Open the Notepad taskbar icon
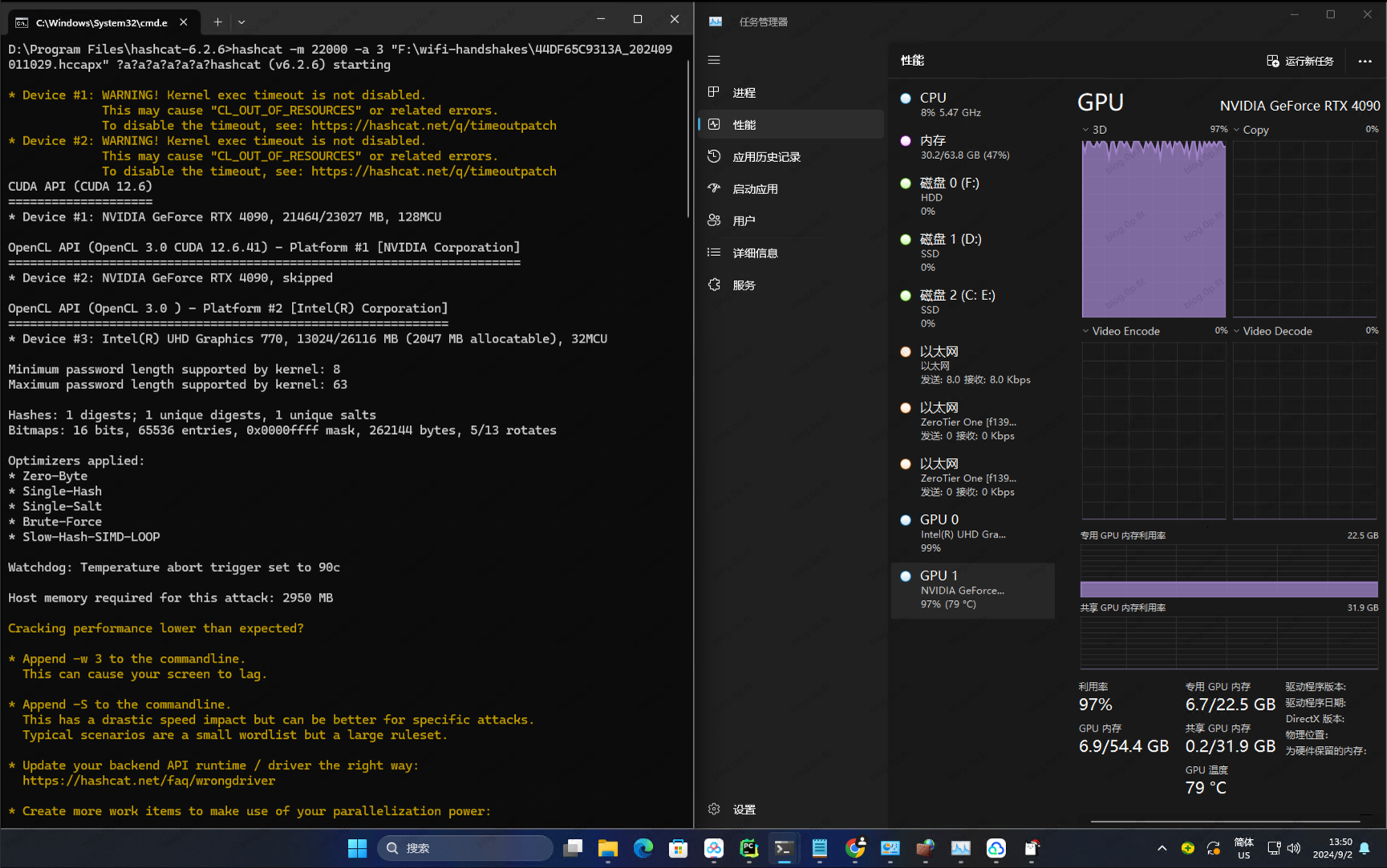 pos(820,848)
